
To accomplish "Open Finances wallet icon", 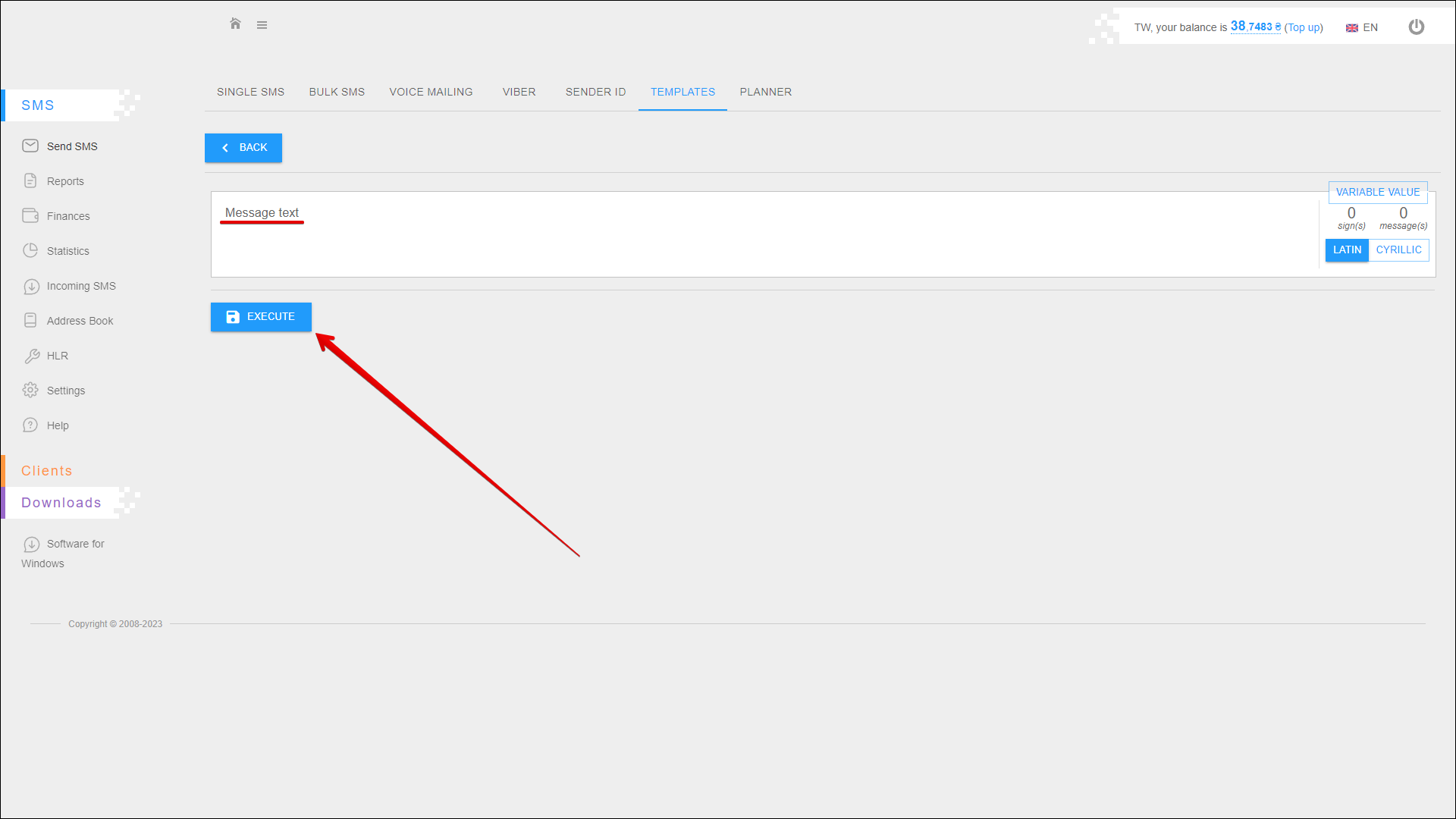I will click(30, 215).
